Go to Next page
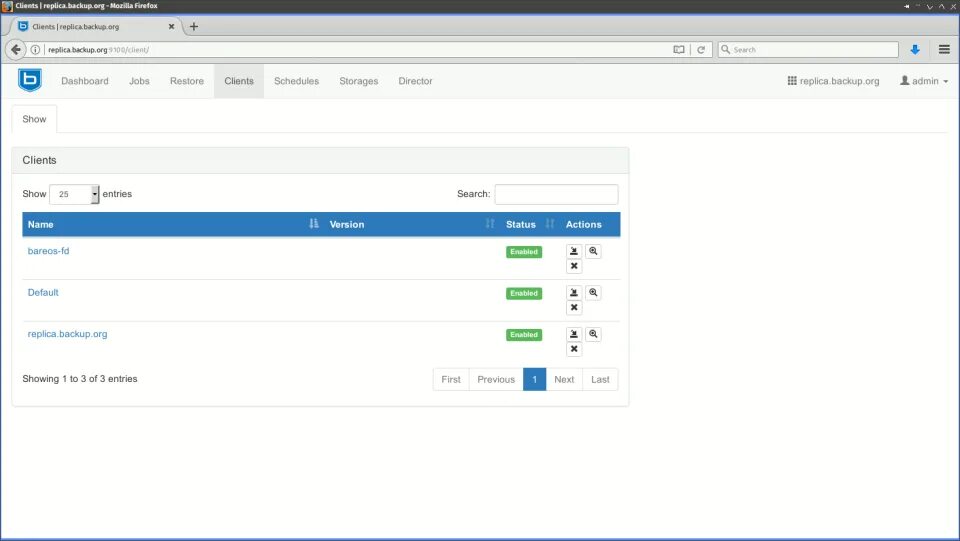 pyautogui.click(x=564, y=379)
